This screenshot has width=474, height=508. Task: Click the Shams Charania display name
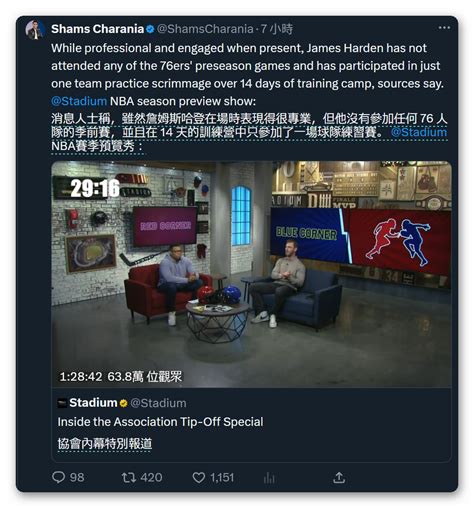click(x=97, y=29)
